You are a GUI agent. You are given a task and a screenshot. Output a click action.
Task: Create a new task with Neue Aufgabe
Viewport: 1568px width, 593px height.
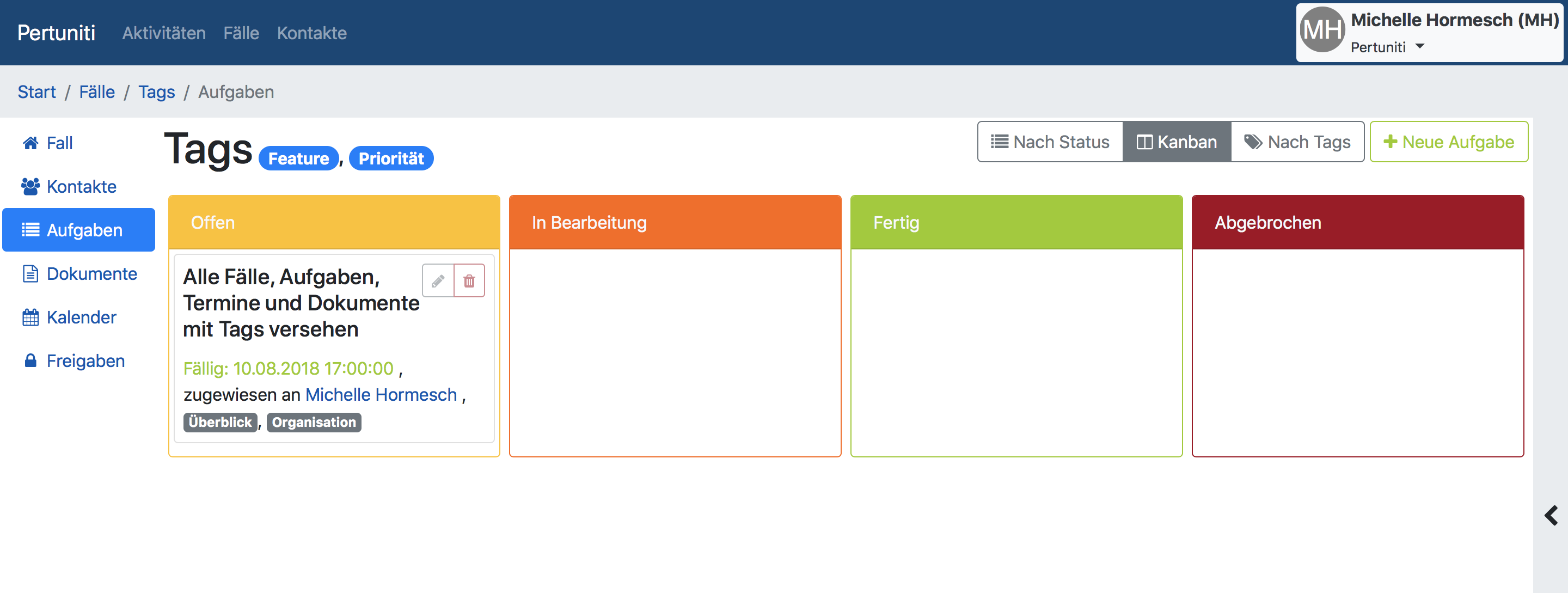[x=1449, y=142]
